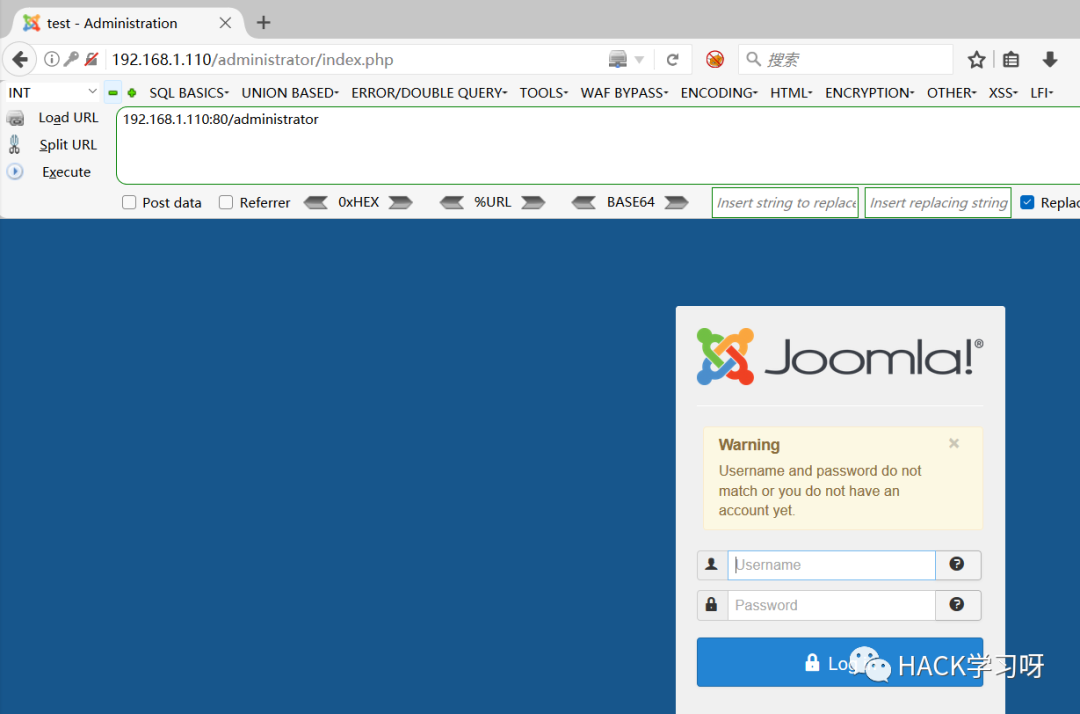Encode %URL with the right arrow
The image size is (1080, 714).
point(533,202)
